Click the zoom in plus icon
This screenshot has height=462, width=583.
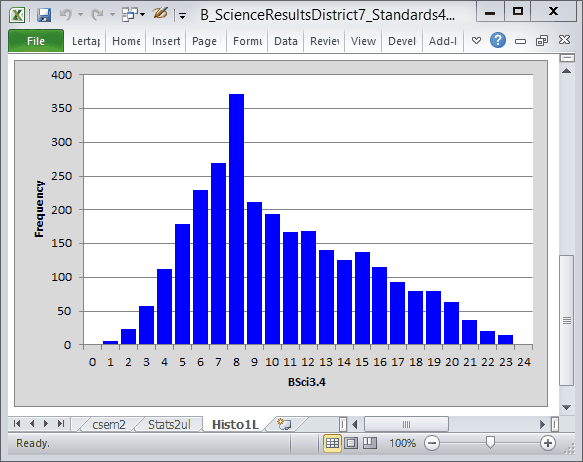(548, 443)
